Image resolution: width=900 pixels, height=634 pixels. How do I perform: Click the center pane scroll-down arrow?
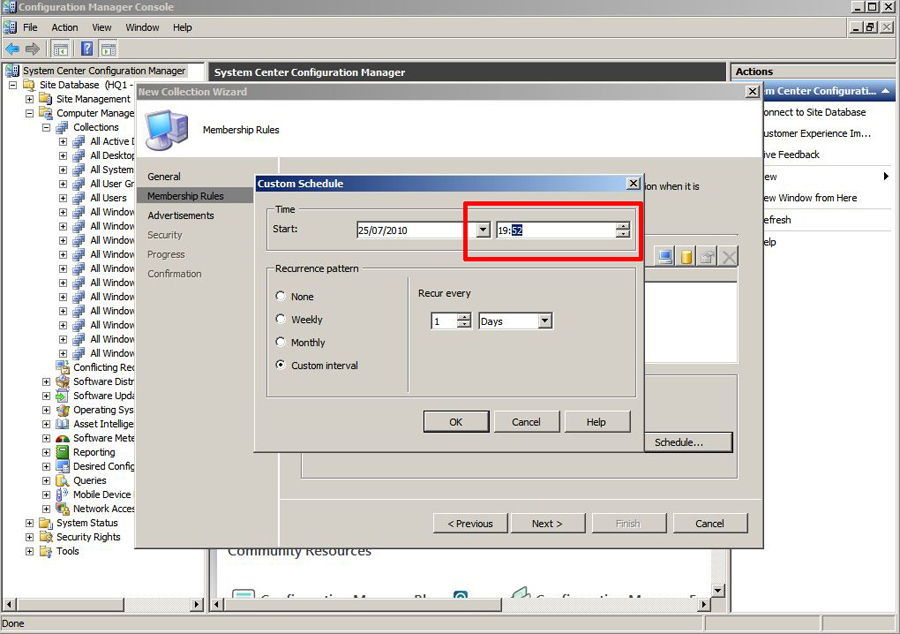(x=717, y=590)
